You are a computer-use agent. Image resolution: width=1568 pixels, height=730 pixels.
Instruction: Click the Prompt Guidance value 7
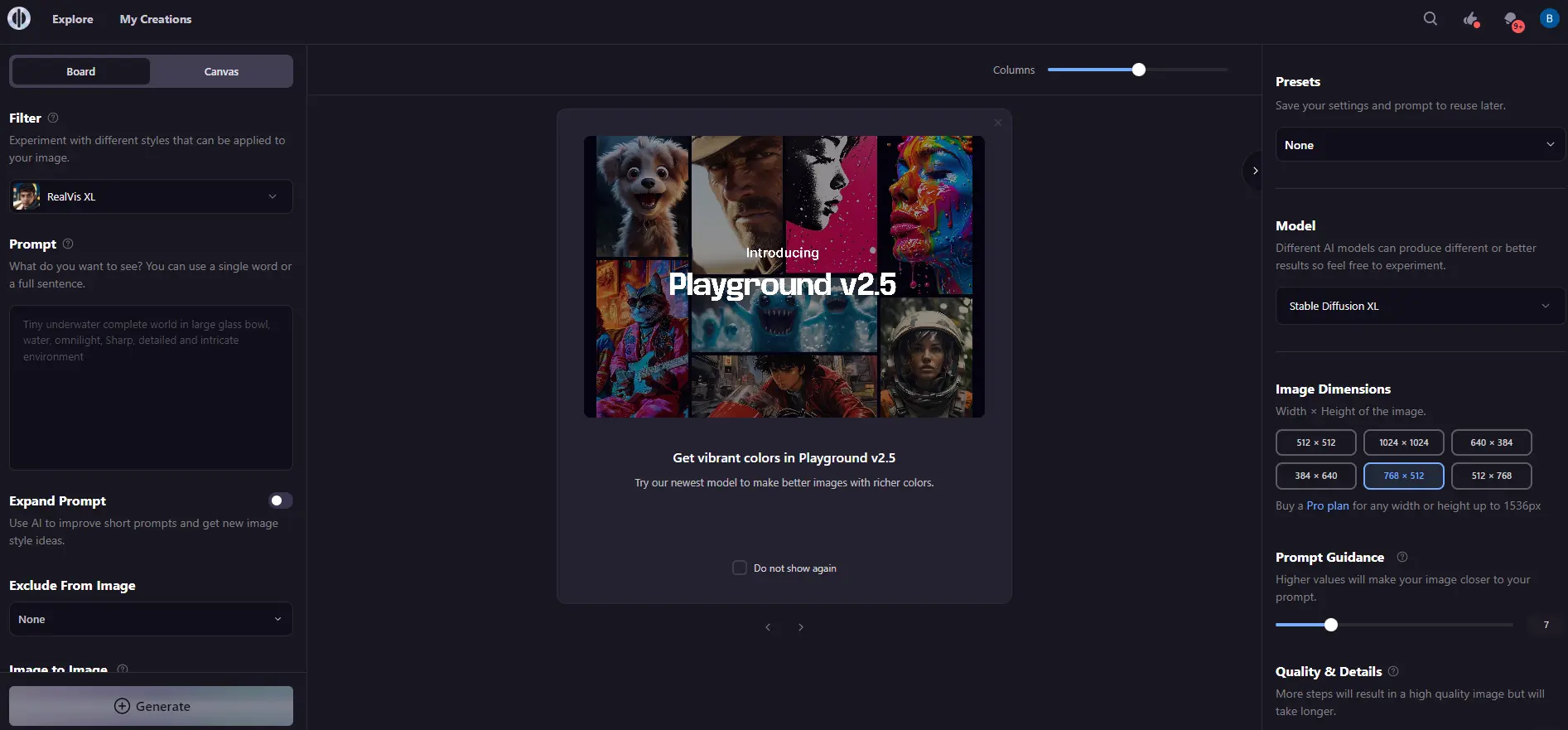pos(1546,625)
